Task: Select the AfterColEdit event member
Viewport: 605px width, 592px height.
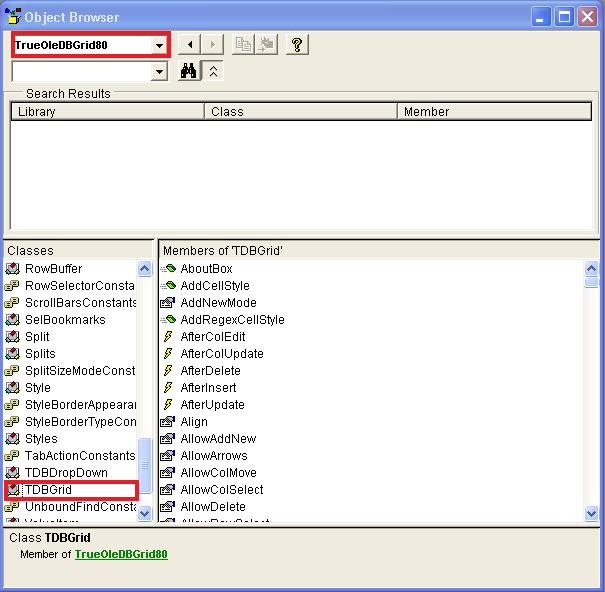Action: click(212, 337)
